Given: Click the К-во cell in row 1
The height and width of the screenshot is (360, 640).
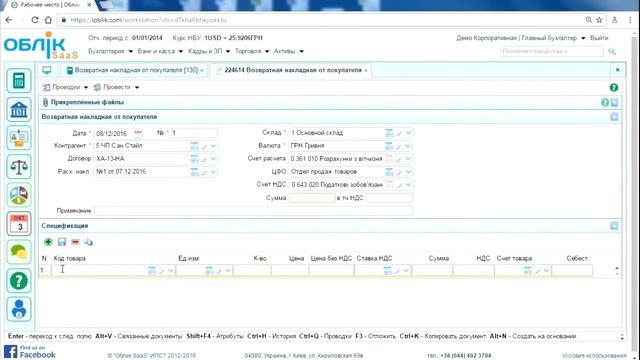Looking at the screenshot, I should click(x=252, y=270).
